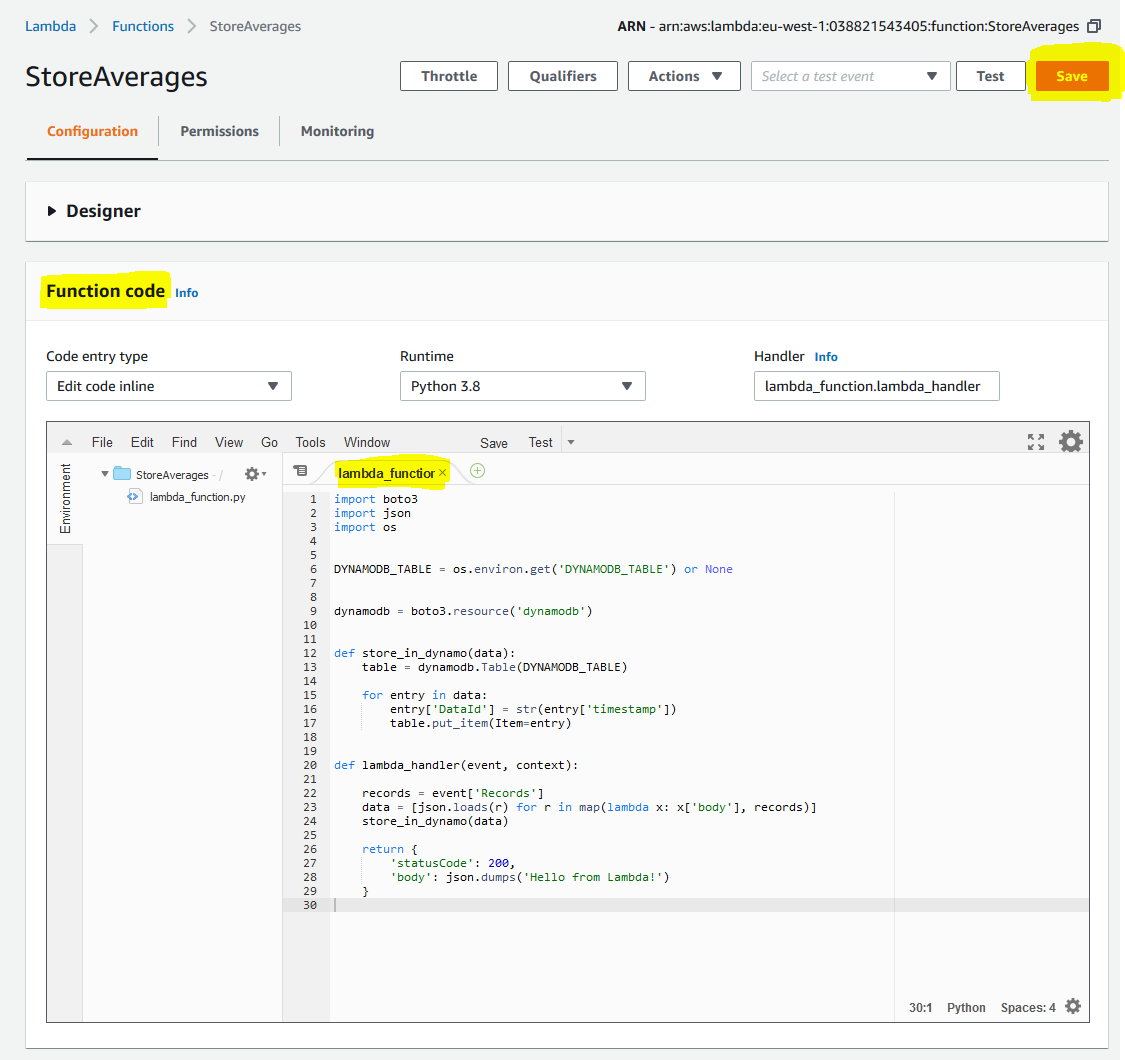Screen dimensions: 1125x1060
Task: Open the Actions dropdown
Action: tap(684, 76)
